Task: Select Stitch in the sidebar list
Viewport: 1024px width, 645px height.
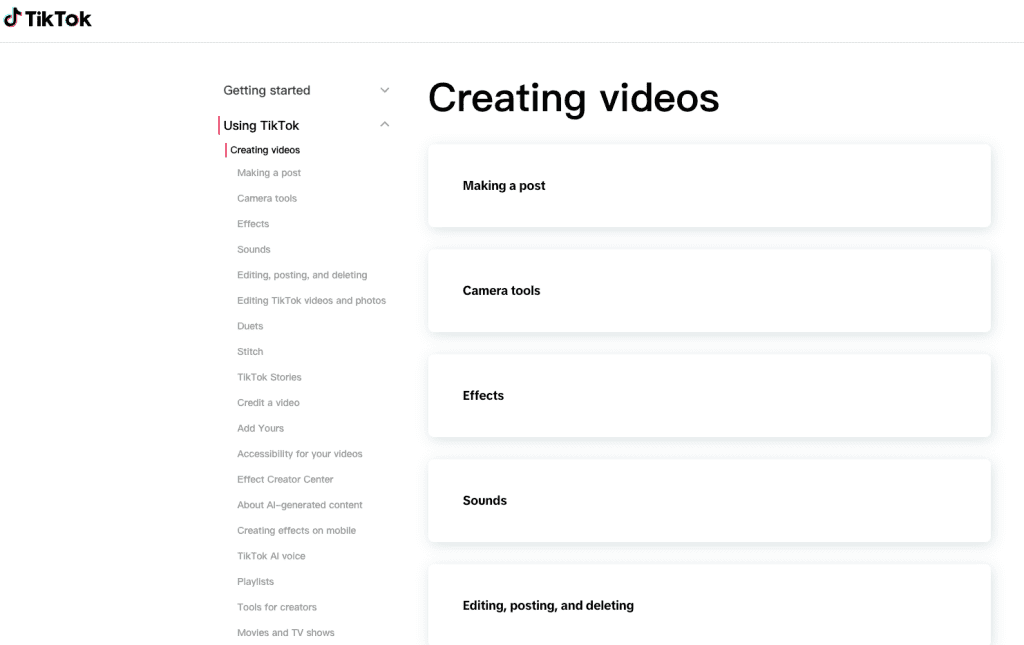Action: 250,352
